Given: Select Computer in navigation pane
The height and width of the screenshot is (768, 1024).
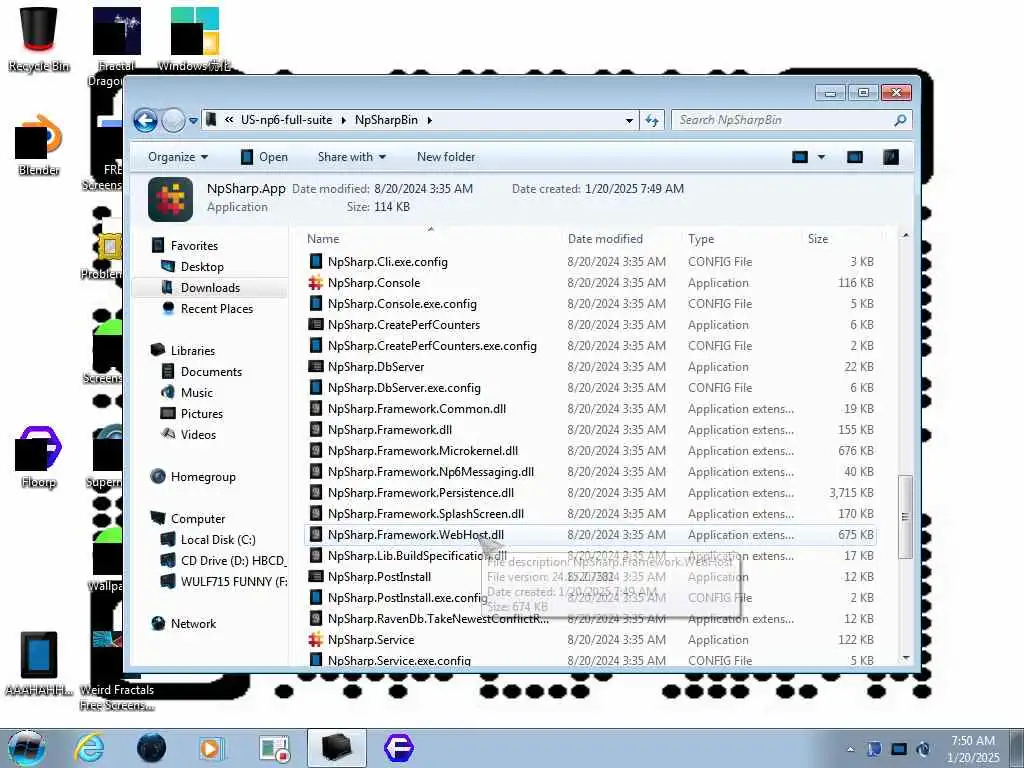Looking at the screenshot, I should [x=197, y=519].
